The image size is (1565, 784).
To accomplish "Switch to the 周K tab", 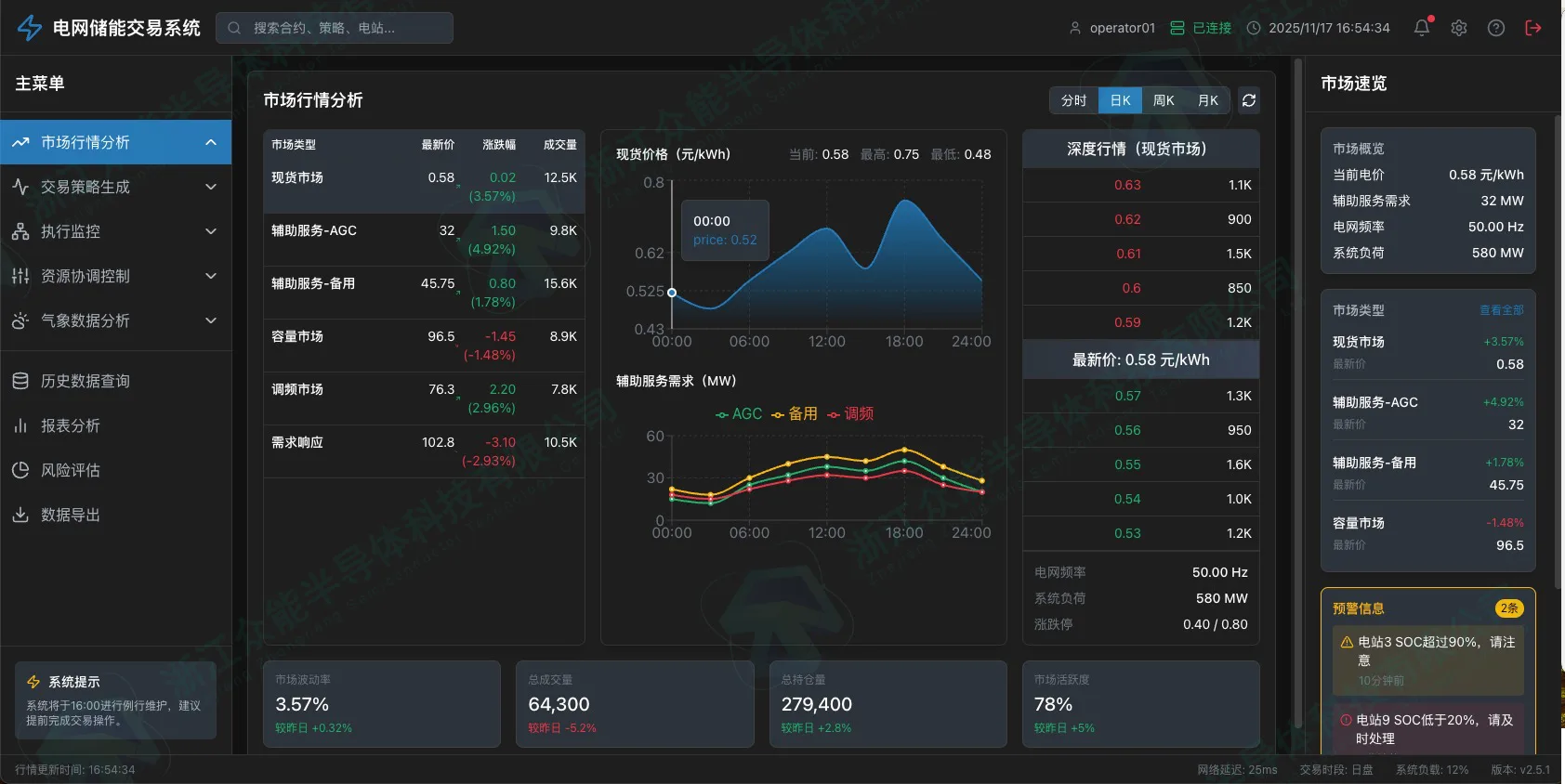I will click(1164, 100).
